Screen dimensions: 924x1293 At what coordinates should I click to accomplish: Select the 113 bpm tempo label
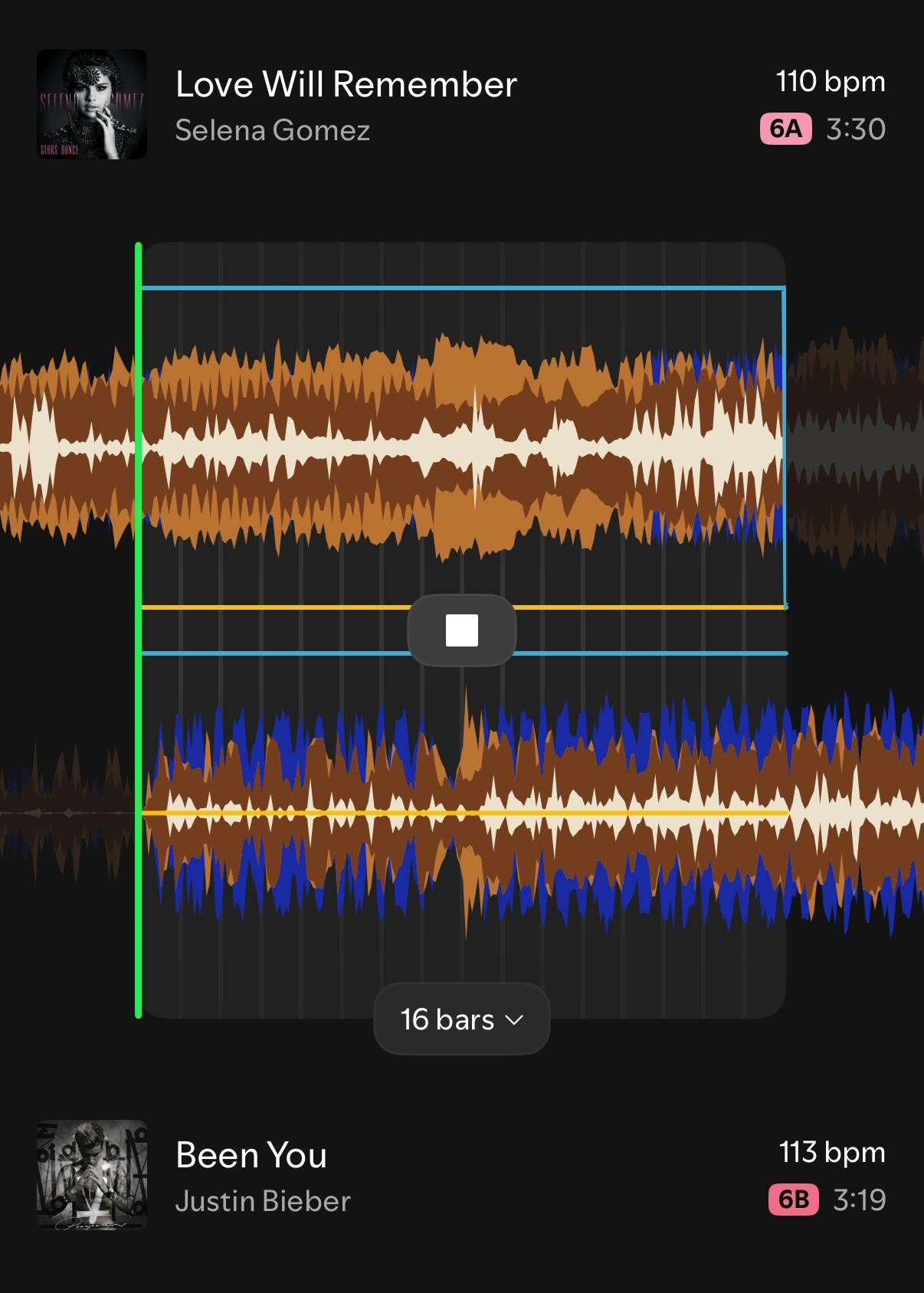[x=832, y=1152]
